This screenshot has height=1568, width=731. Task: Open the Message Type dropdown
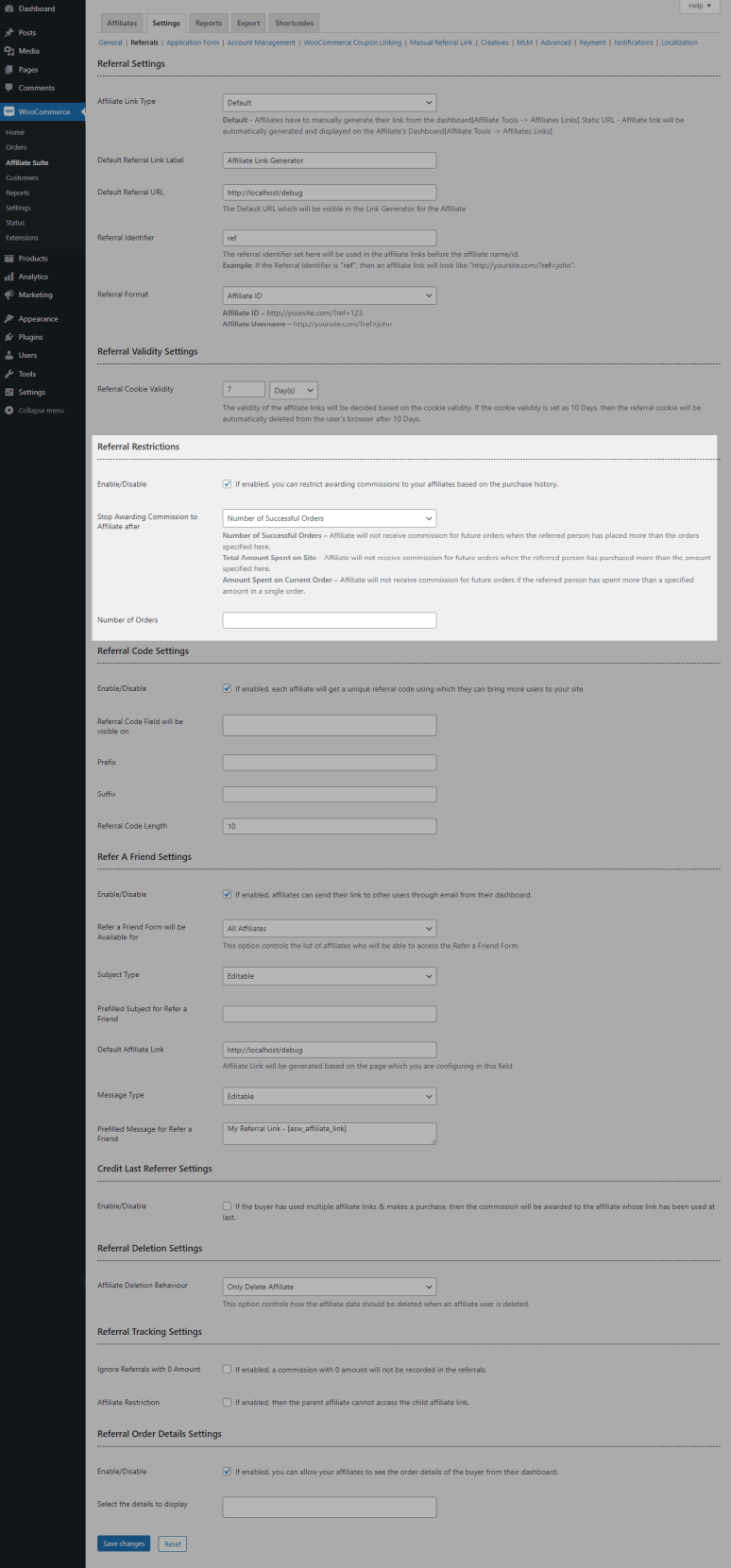pos(330,1096)
